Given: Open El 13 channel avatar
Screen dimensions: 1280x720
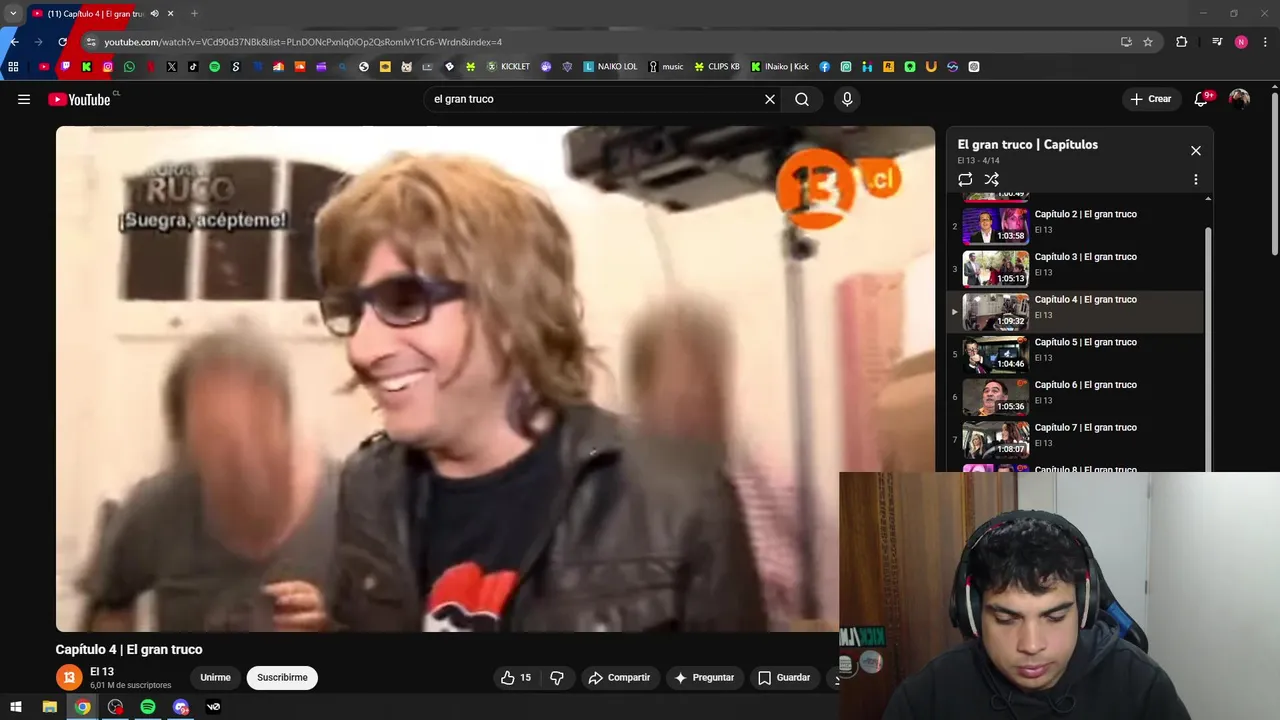Looking at the screenshot, I should click(x=69, y=678).
